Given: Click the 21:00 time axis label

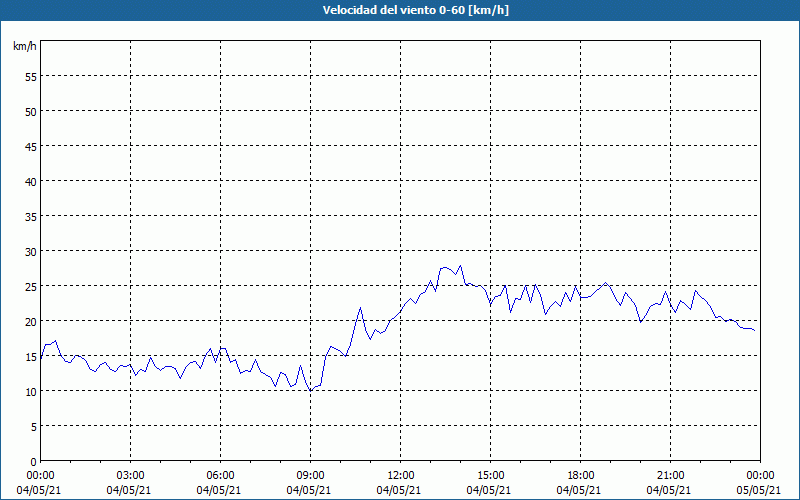Looking at the screenshot, I should (x=670, y=476).
